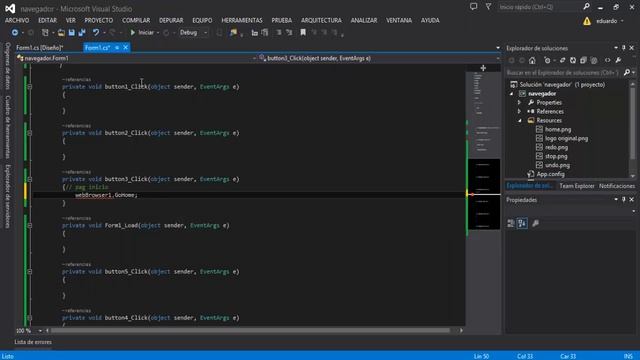
Task: Collapse the Resources folder node
Action: pos(520,120)
